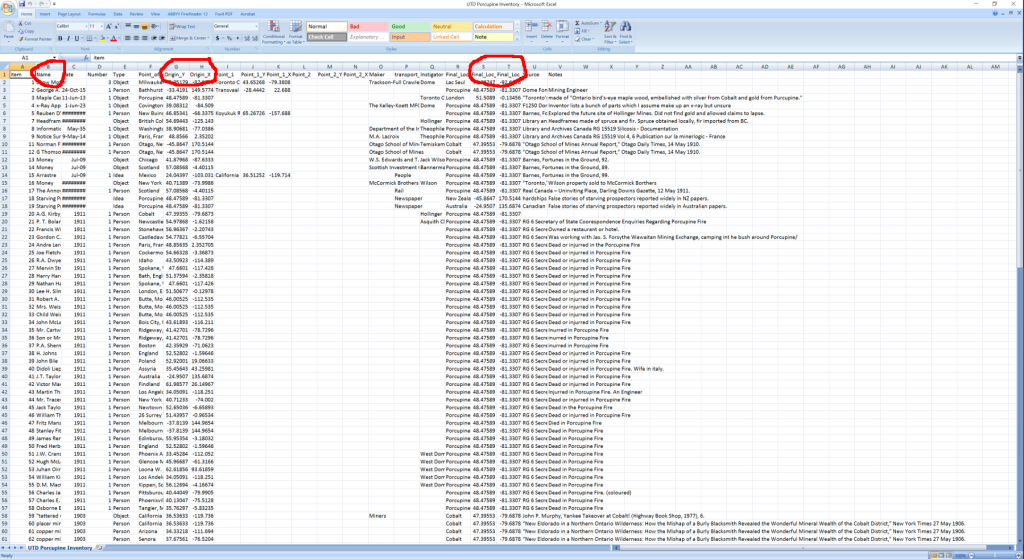Apply percent style
Viewport: 1024px width, 559px height.
pyautogui.click(x=229, y=39)
